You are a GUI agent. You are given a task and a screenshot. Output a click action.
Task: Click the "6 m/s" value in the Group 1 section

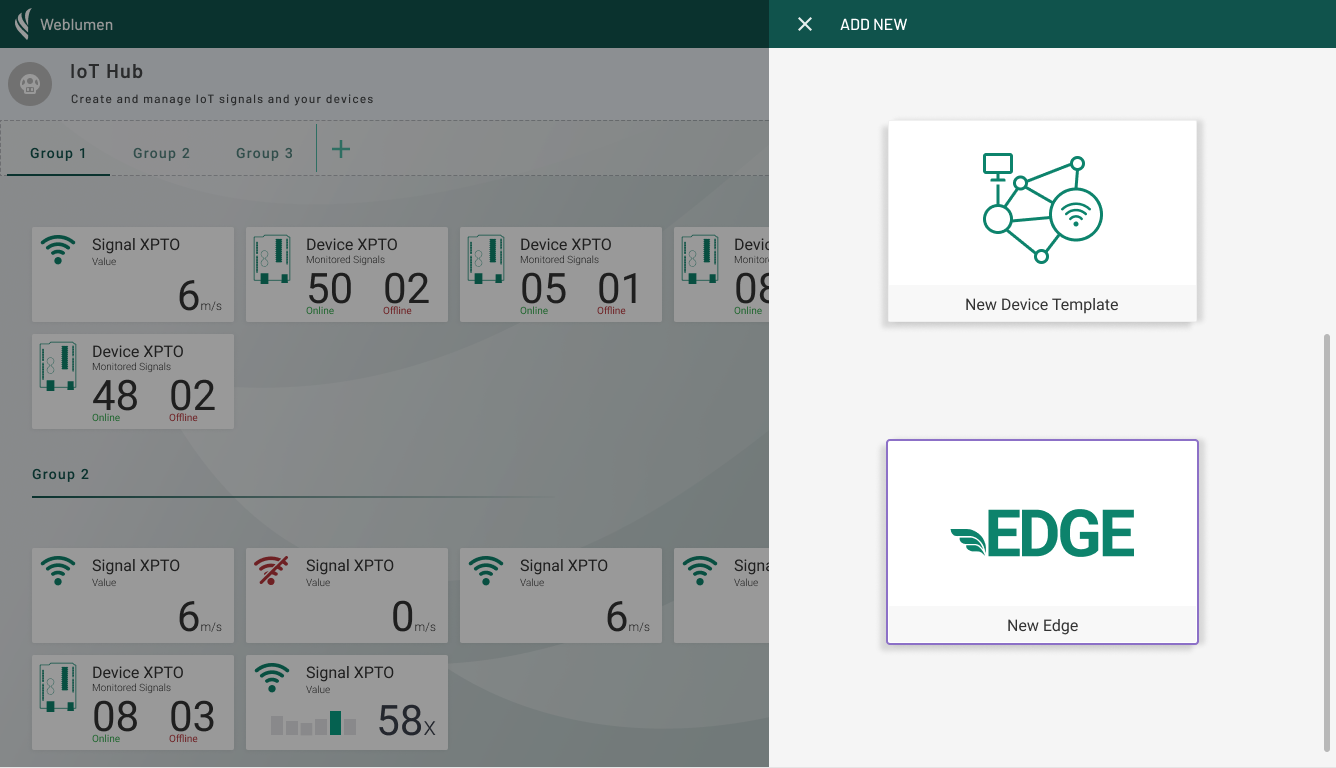pos(200,297)
